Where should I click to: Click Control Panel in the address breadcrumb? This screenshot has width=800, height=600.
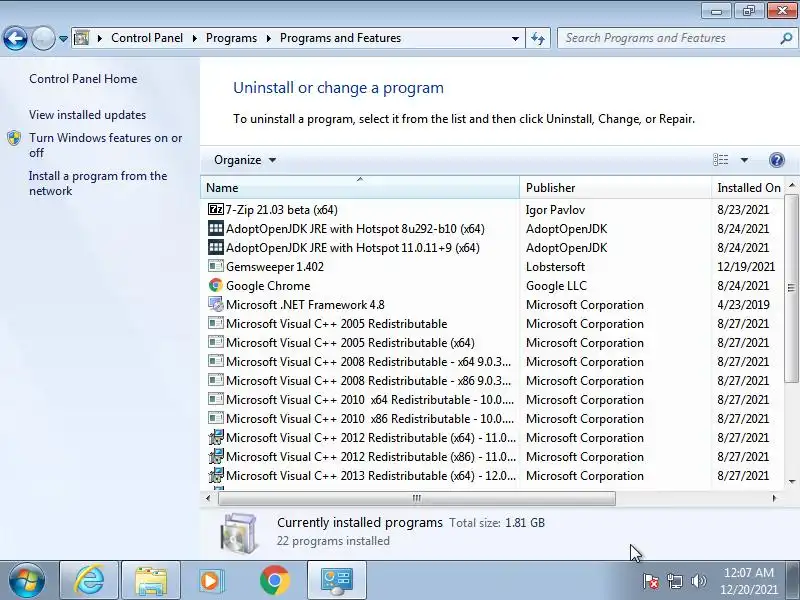coord(147,38)
